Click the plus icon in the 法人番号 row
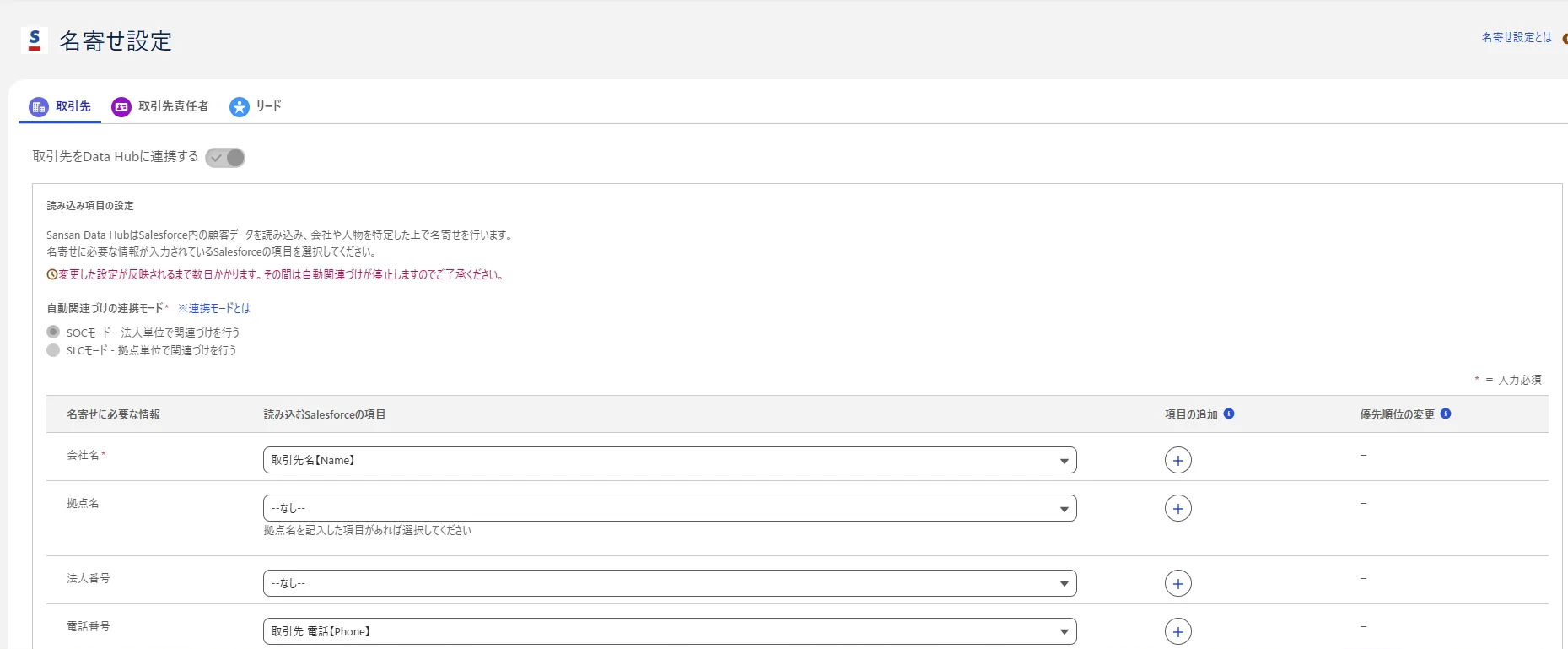Image resolution: width=1568 pixels, height=649 pixels. (1178, 583)
